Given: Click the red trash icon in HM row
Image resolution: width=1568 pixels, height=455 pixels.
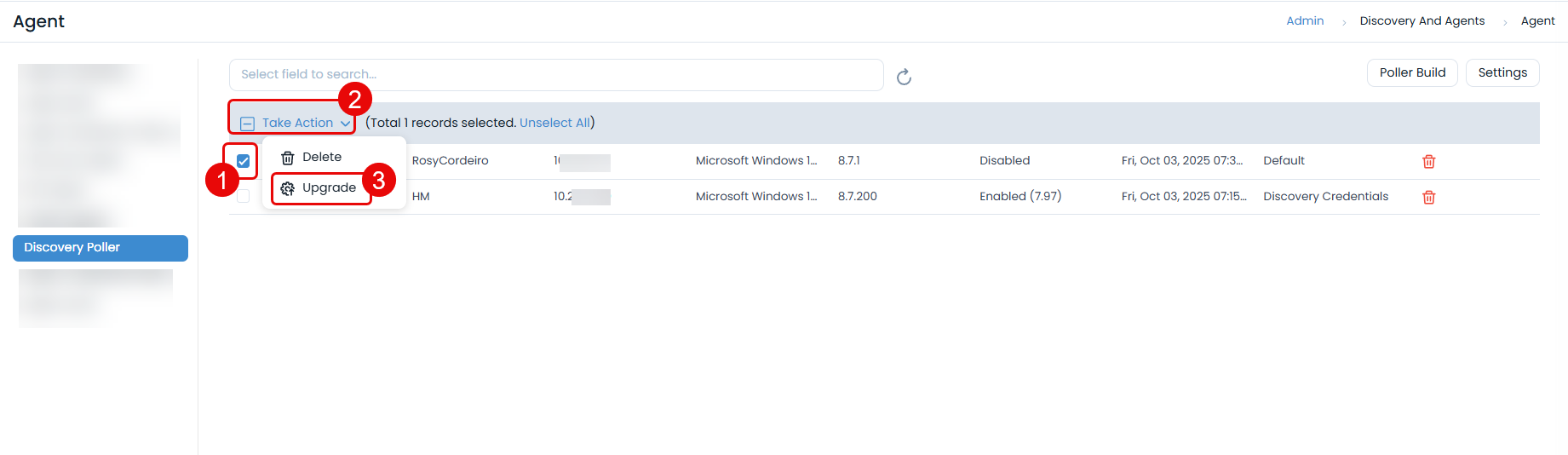Looking at the screenshot, I should [x=1428, y=198].
